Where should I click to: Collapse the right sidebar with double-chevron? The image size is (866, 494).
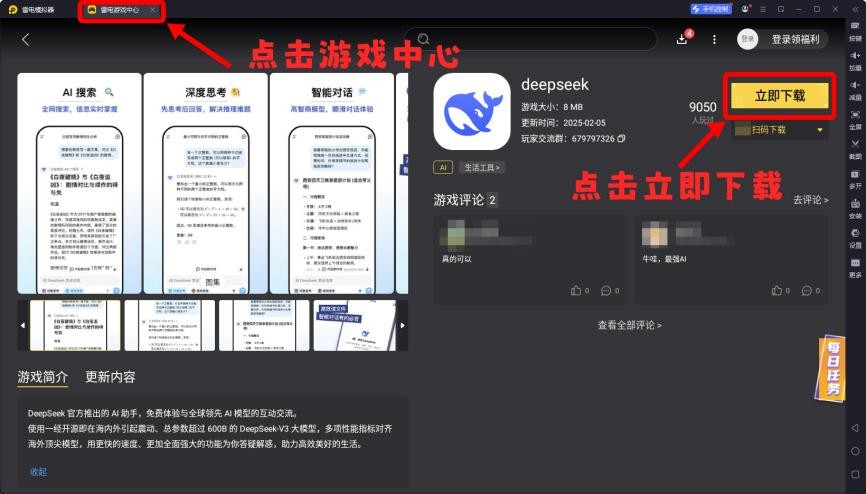click(x=855, y=9)
